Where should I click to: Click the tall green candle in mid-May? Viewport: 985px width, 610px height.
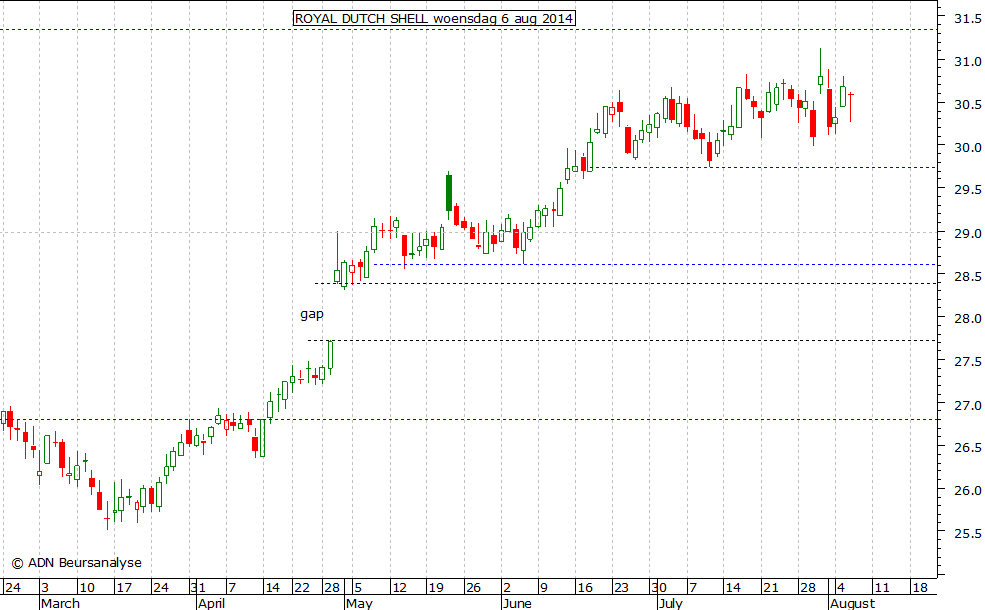click(449, 193)
